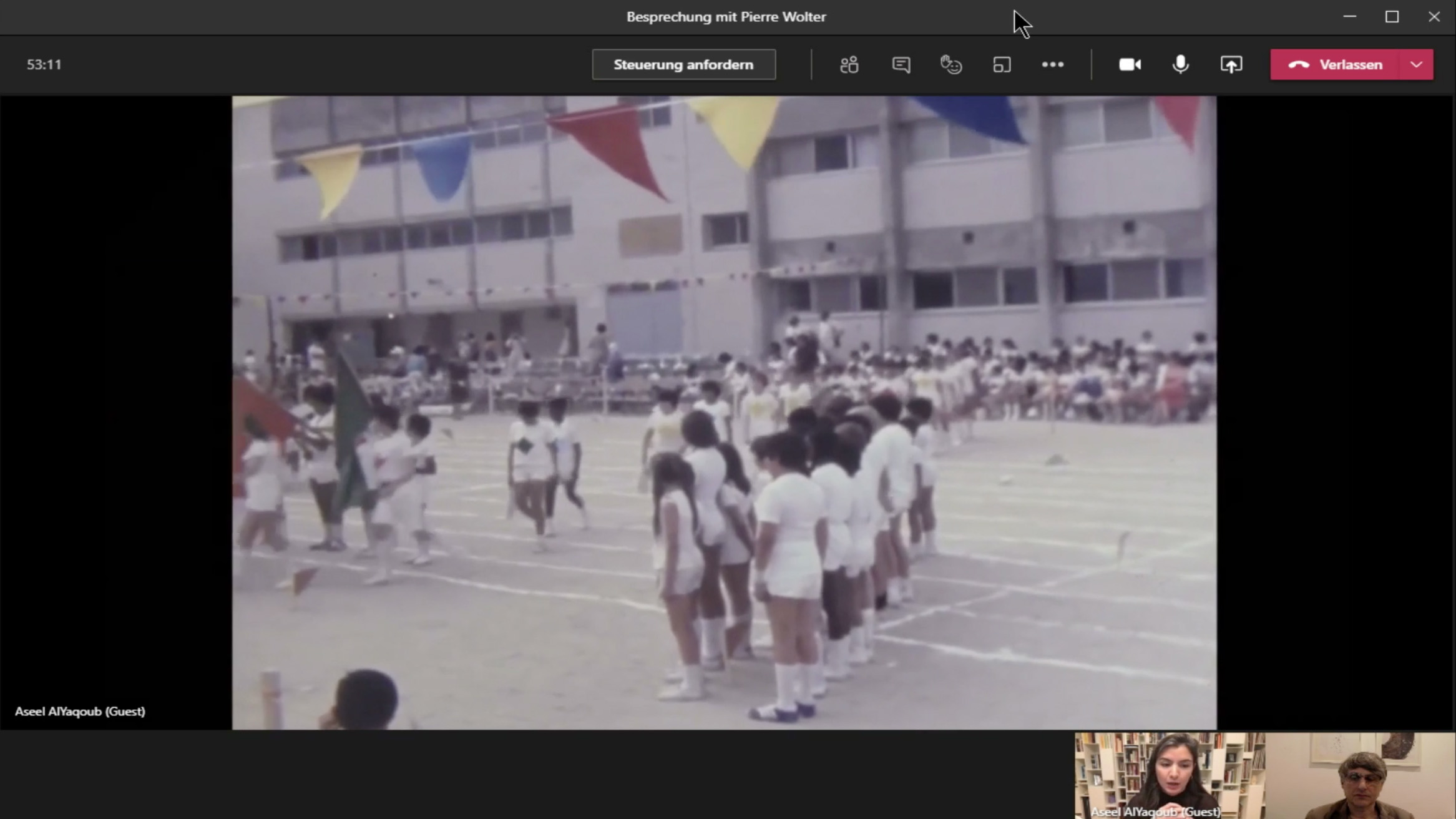
Task: Click the meeting timer 53:11
Action: click(x=44, y=65)
